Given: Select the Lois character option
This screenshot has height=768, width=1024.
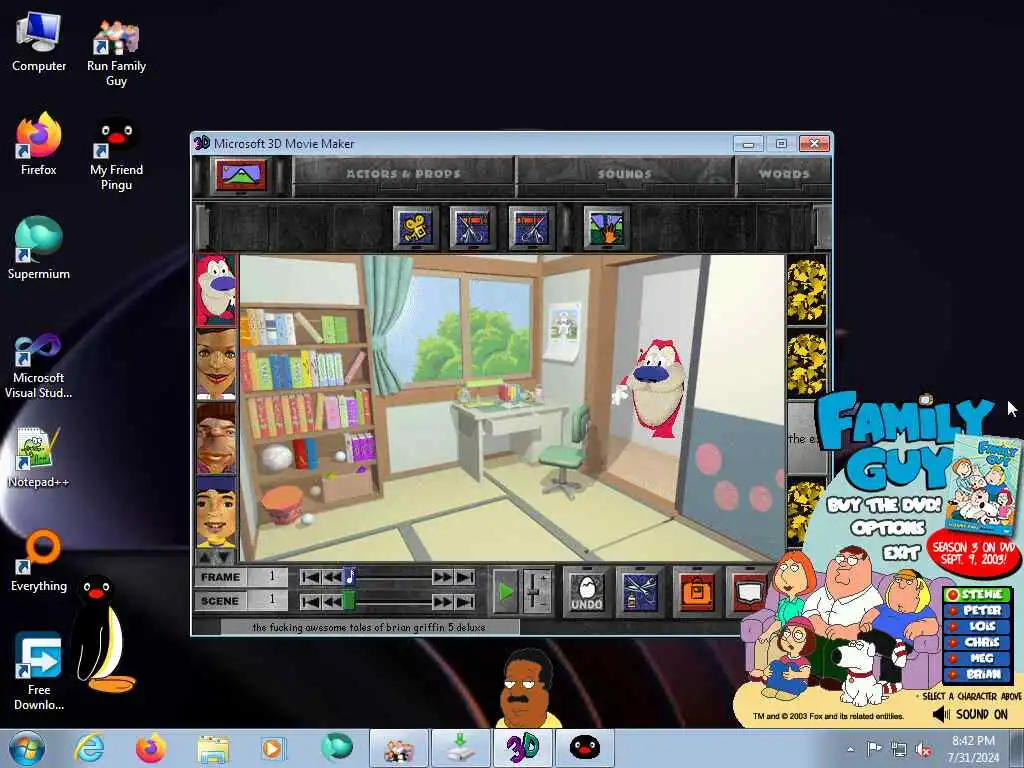Looking at the screenshot, I should [978, 626].
